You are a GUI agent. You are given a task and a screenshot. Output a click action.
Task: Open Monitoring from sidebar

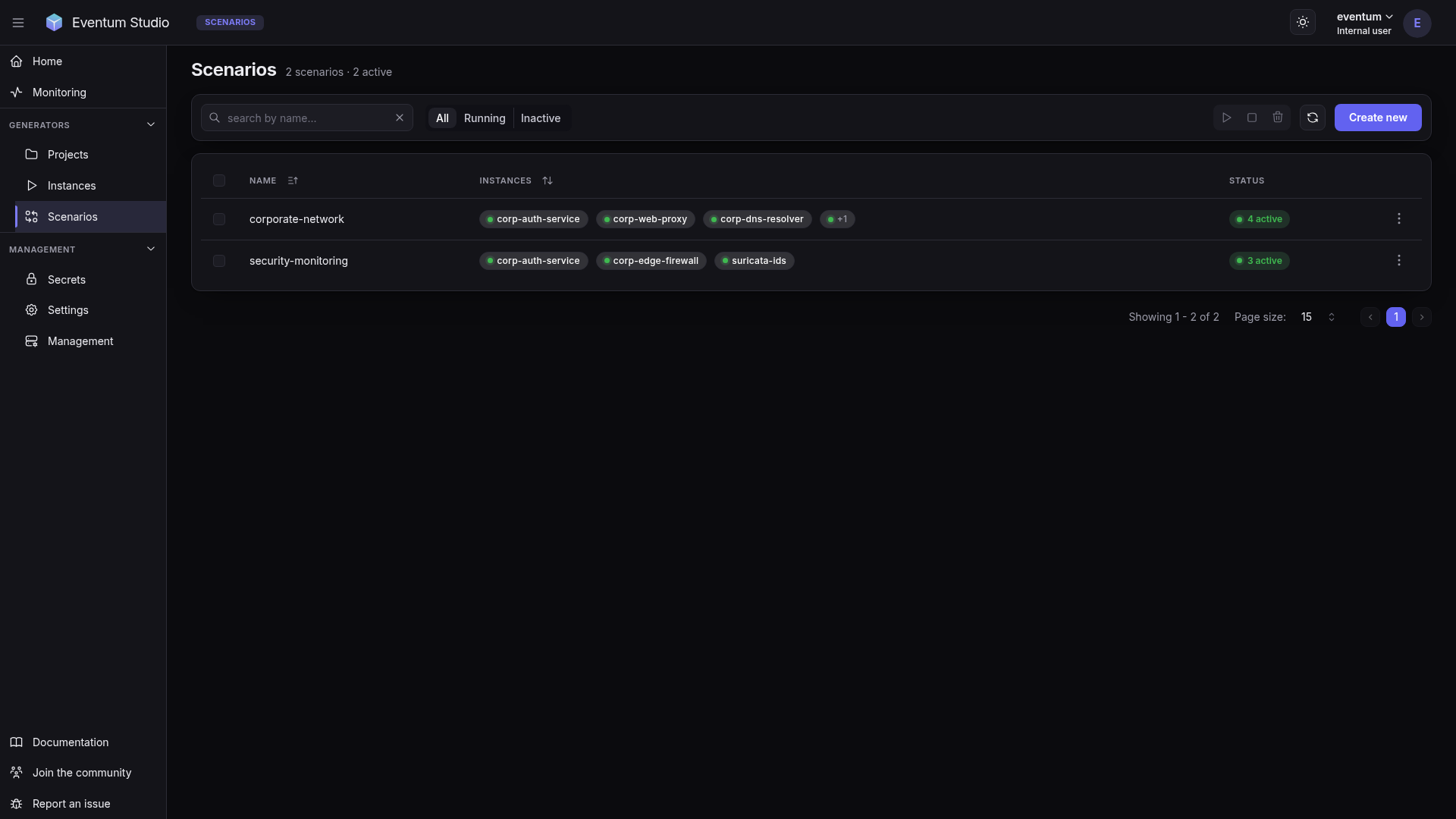(x=83, y=93)
